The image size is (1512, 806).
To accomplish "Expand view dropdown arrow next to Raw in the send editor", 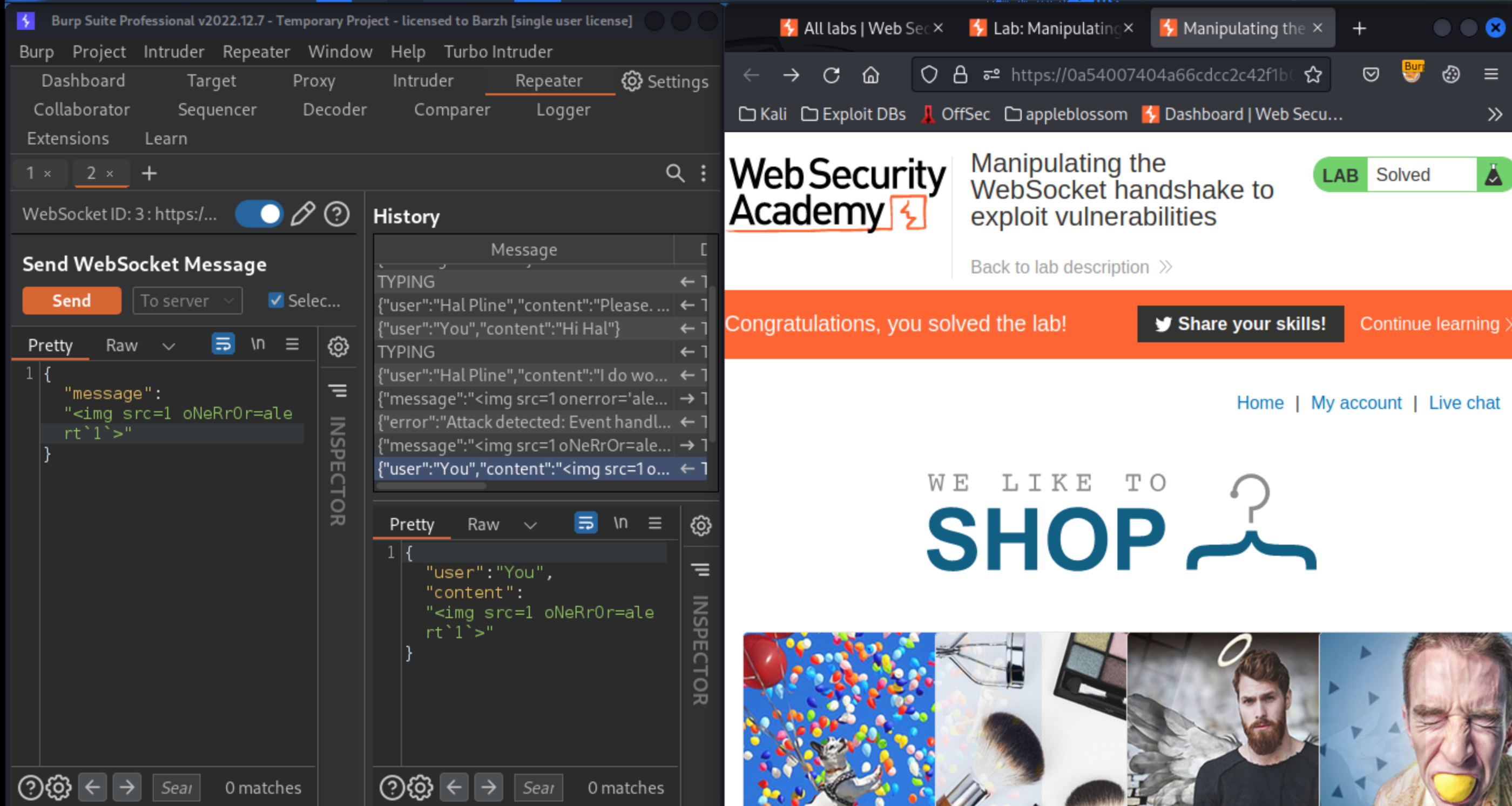I will 168,346.
